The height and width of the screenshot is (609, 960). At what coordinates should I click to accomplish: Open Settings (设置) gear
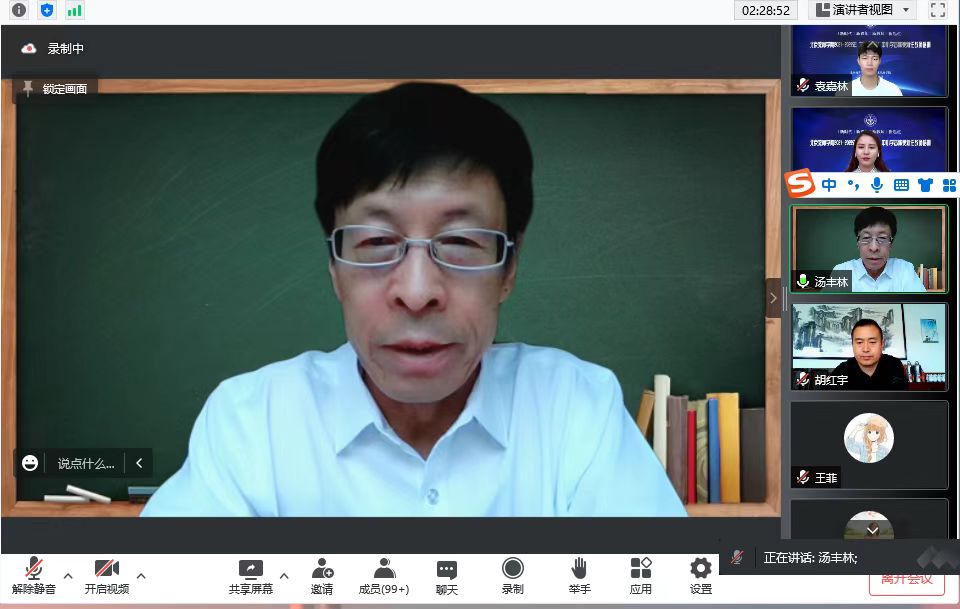tap(701, 576)
